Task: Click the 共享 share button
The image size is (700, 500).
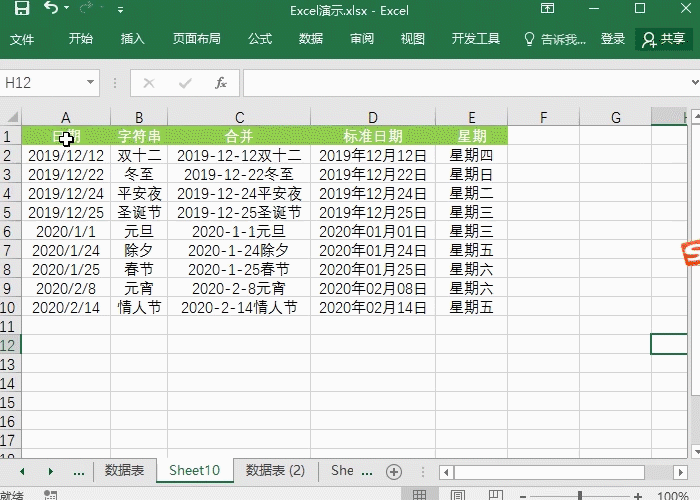Action: point(664,39)
